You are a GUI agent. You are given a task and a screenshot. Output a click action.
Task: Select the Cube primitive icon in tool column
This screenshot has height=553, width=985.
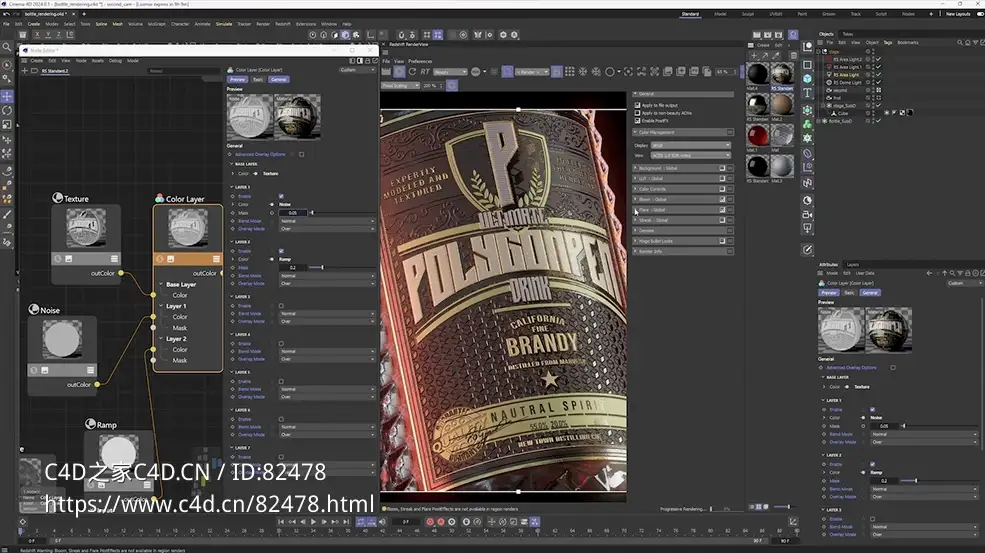point(808,79)
